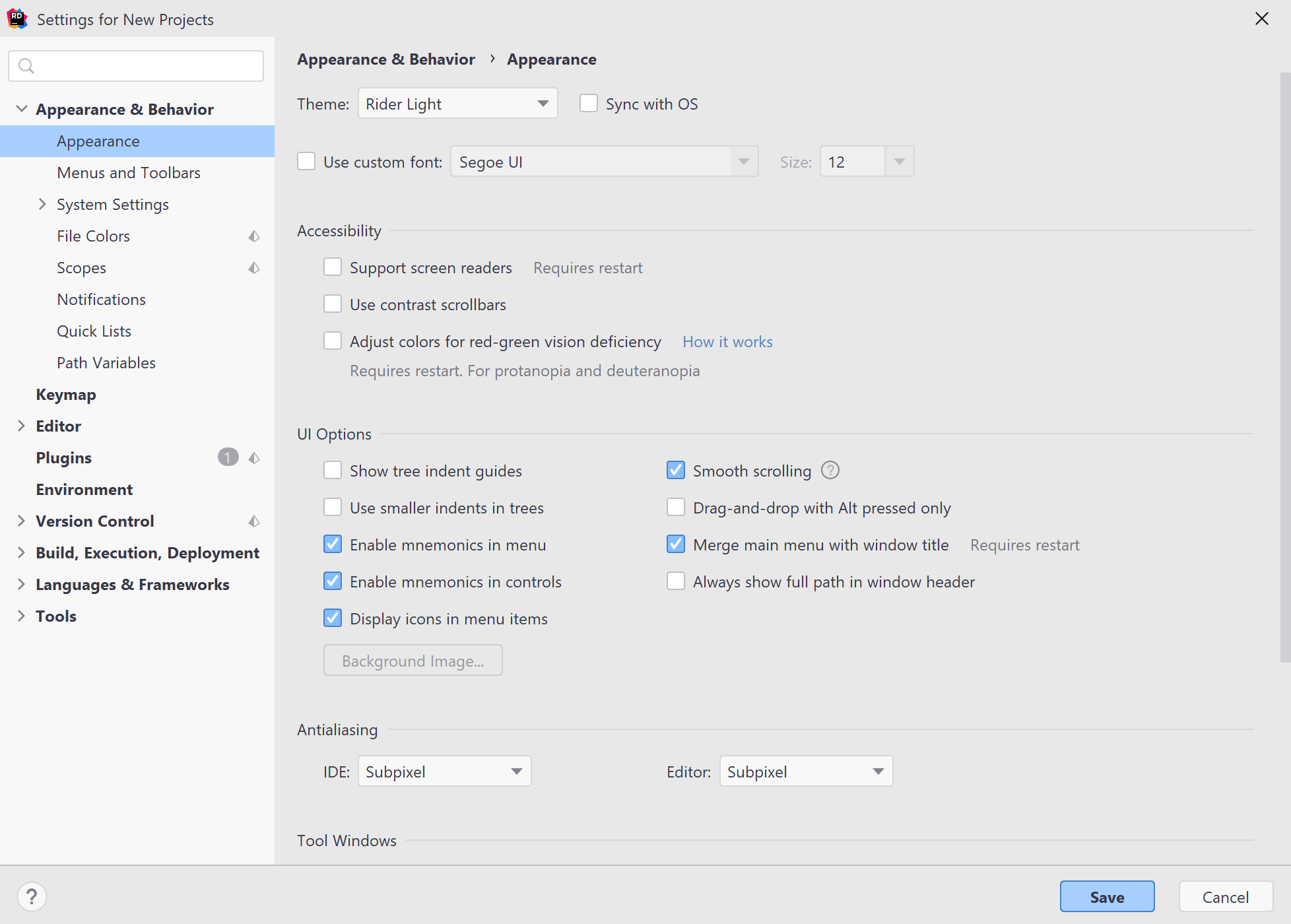The image size is (1291, 924).
Task: Open the IDE antialiasing dropdown
Action: [x=444, y=771]
